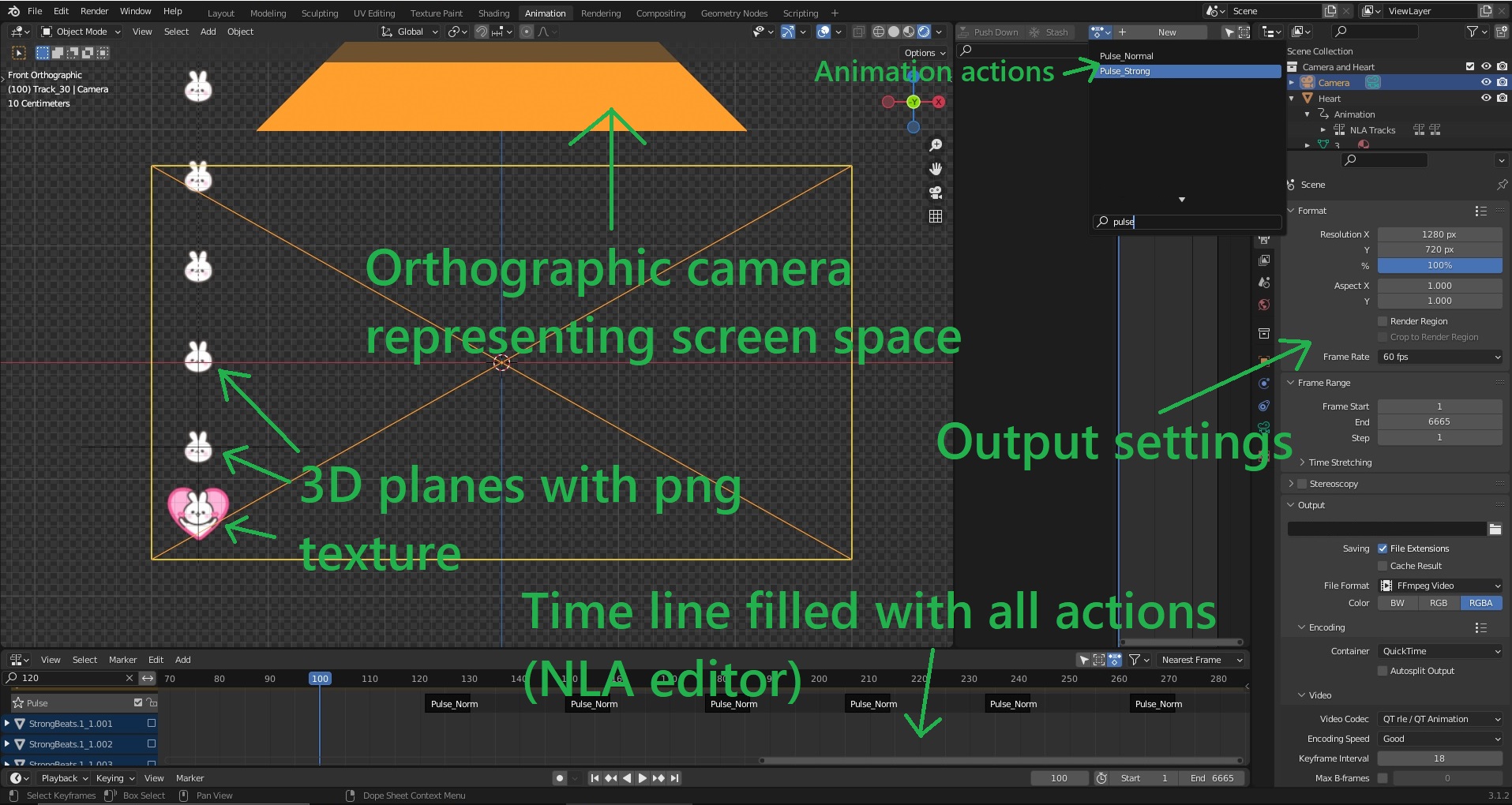The image size is (1512, 805).
Task: Toggle camera view icon in viewport
Action: pyautogui.click(x=936, y=193)
